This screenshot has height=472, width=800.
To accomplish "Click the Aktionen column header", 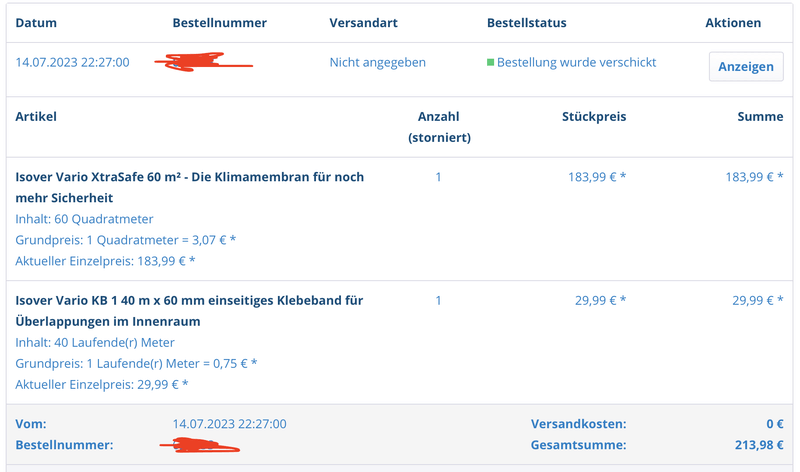I will point(733,23).
